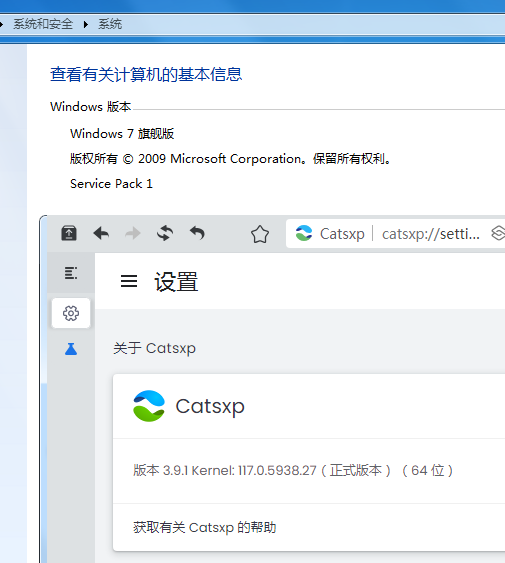Click the Windows 7 旗舰版 text
The width and height of the screenshot is (505, 563).
(x=122, y=134)
